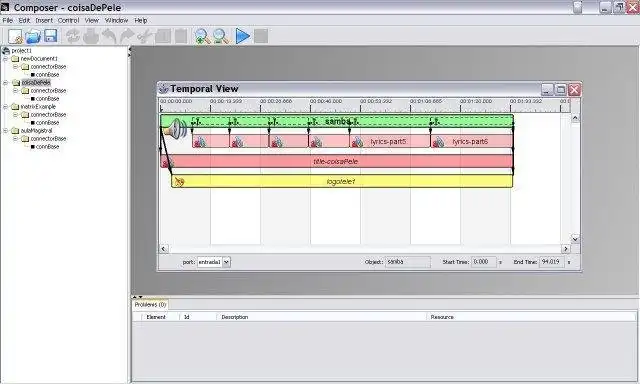Open the File menu
640x384 pixels.
click(7, 20)
